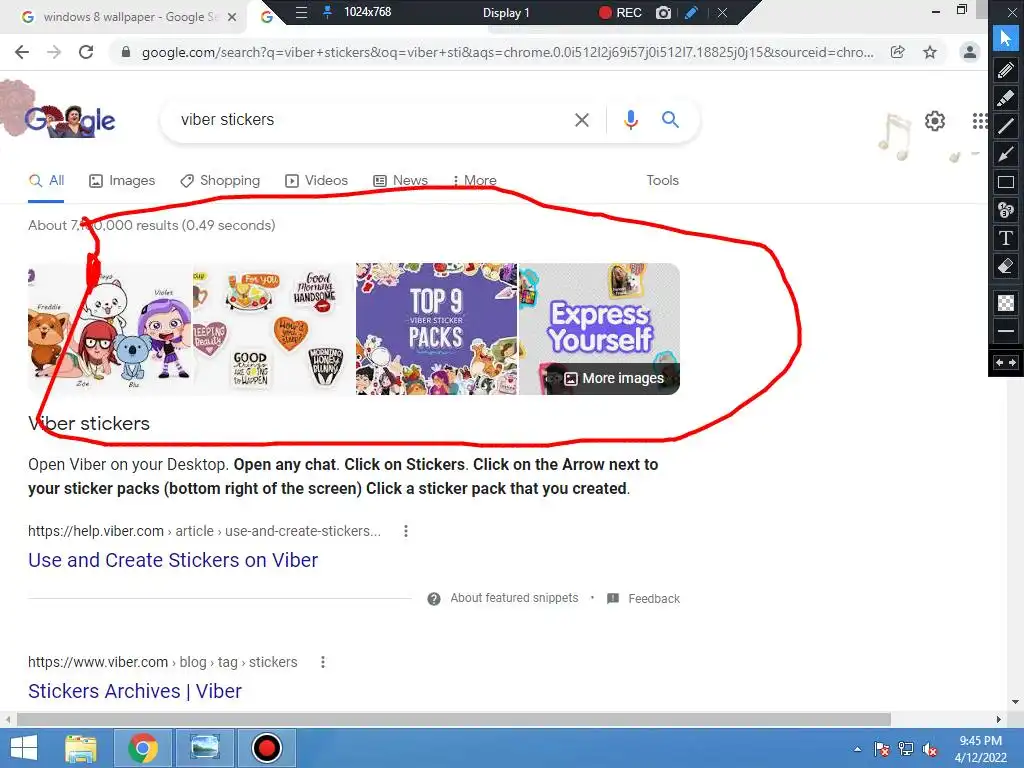The width and height of the screenshot is (1024, 768).
Task: Bookmark this page with the star icon
Action: pyautogui.click(x=930, y=52)
